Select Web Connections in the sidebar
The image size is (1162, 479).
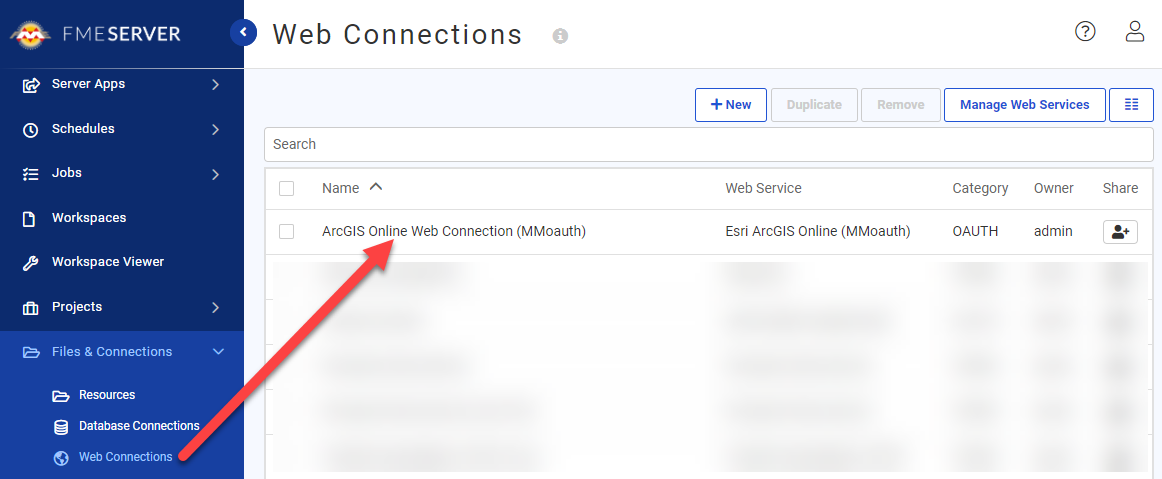pyautogui.click(x=126, y=457)
